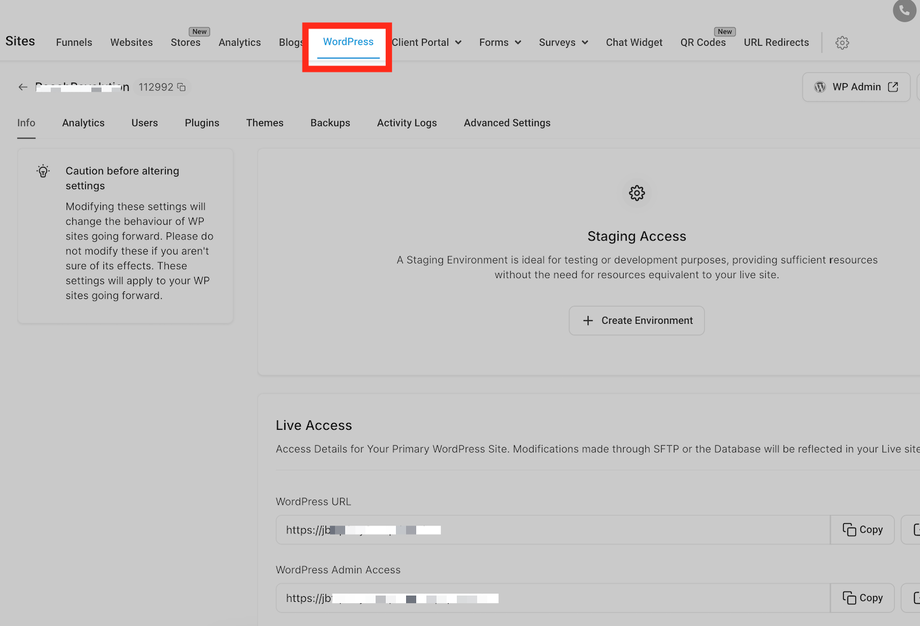Viewport: 920px width, 626px height.
Task: Click the phone call icon at top right
Action: pyautogui.click(x=904, y=10)
